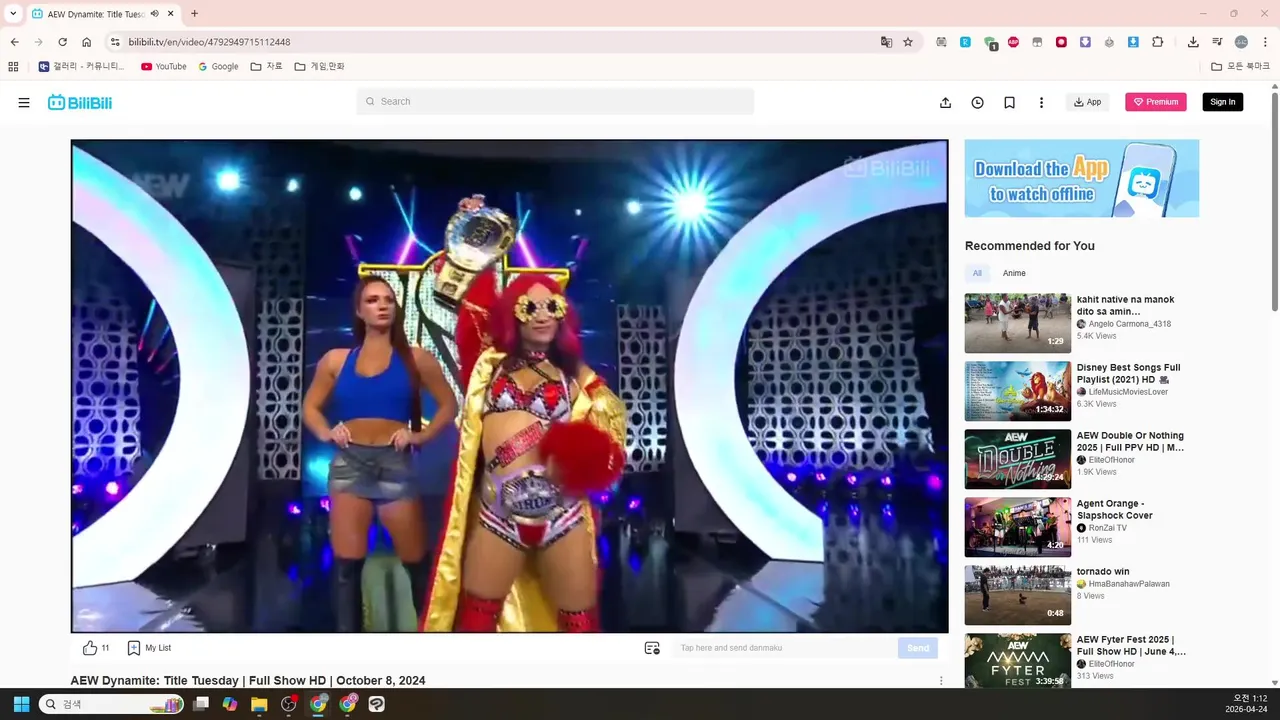1280x720 pixels.
Task: Go to browser home page
Action: (87, 42)
